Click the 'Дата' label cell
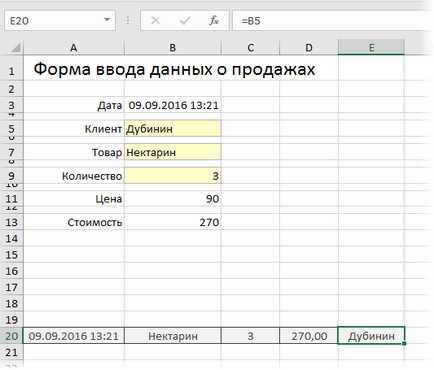Screen dimensions: 434x370 [74, 105]
